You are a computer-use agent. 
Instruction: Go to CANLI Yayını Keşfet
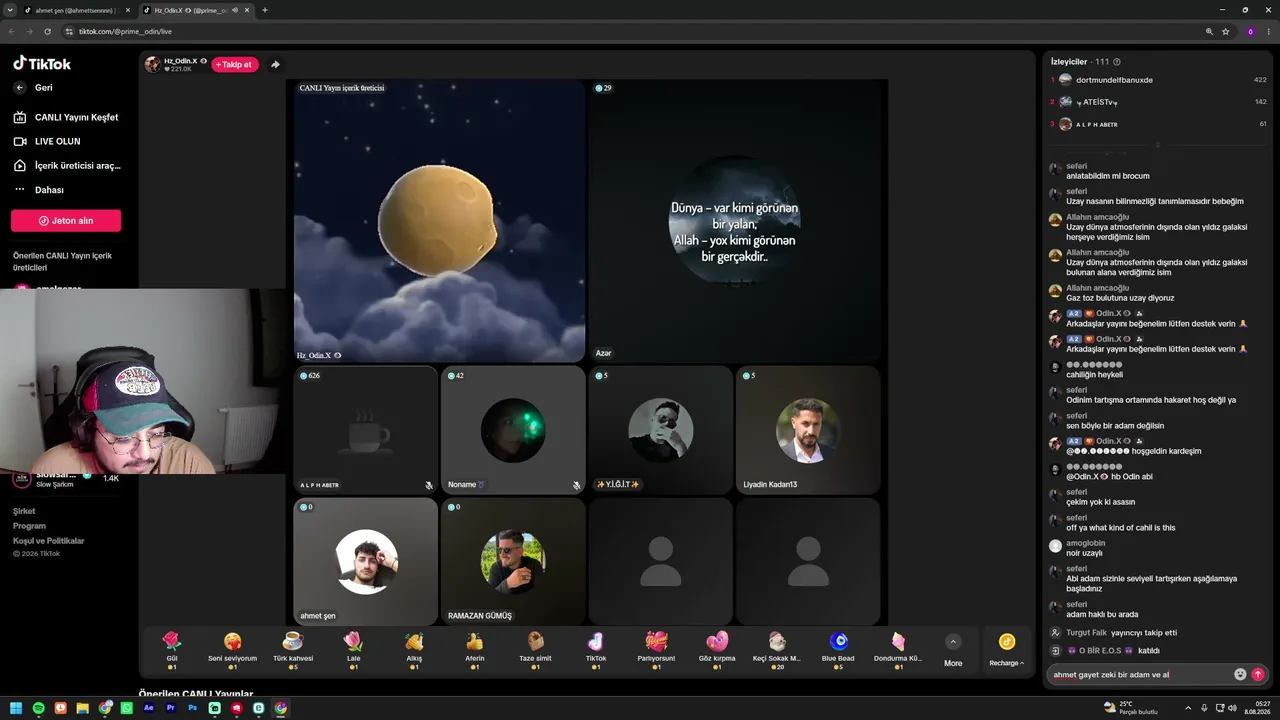click(x=66, y=117)
